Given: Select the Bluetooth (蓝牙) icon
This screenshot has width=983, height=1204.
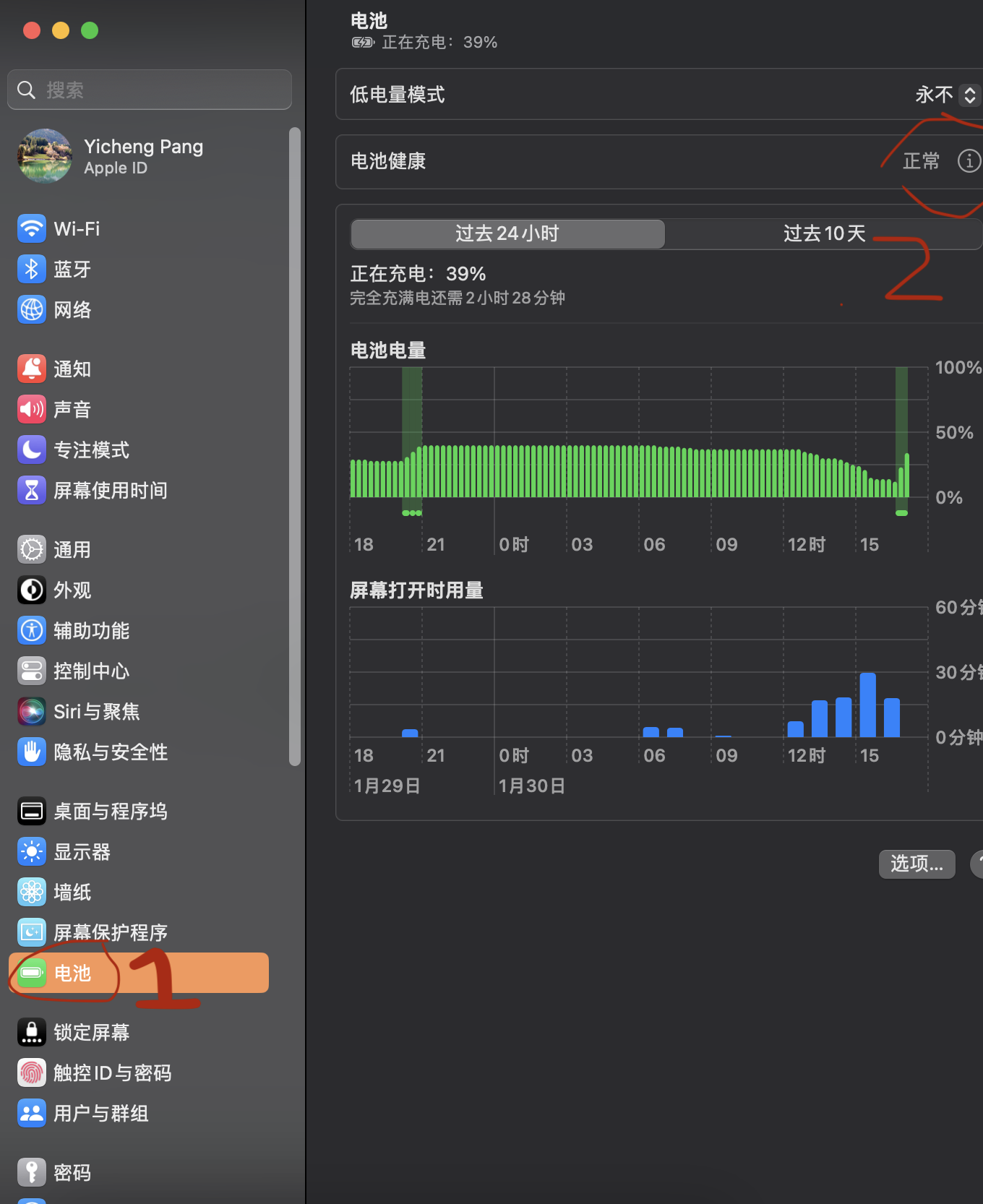Looking at the screenshot, I should pyautogui.click(x=32, y=270).
